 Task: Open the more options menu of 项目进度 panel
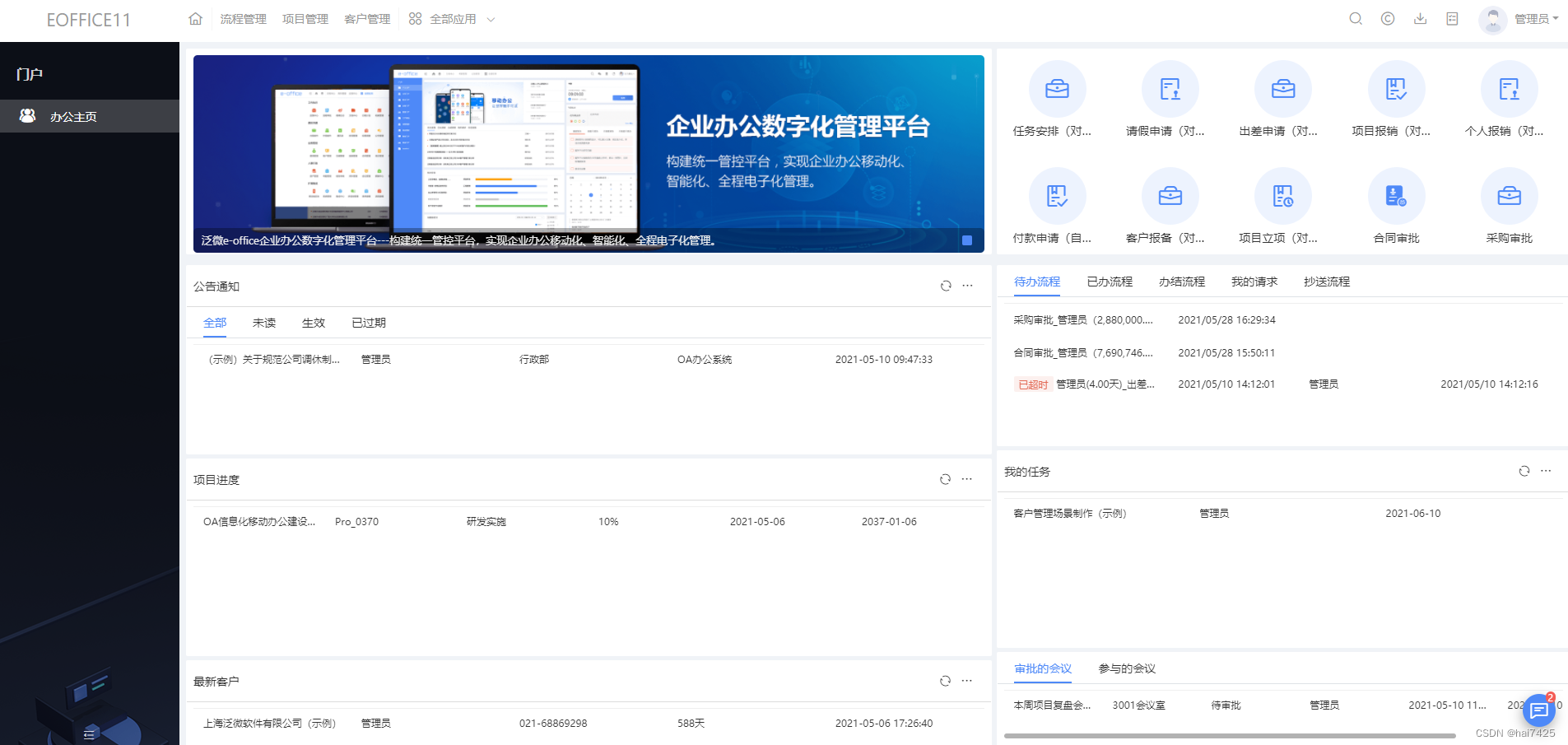966,479
